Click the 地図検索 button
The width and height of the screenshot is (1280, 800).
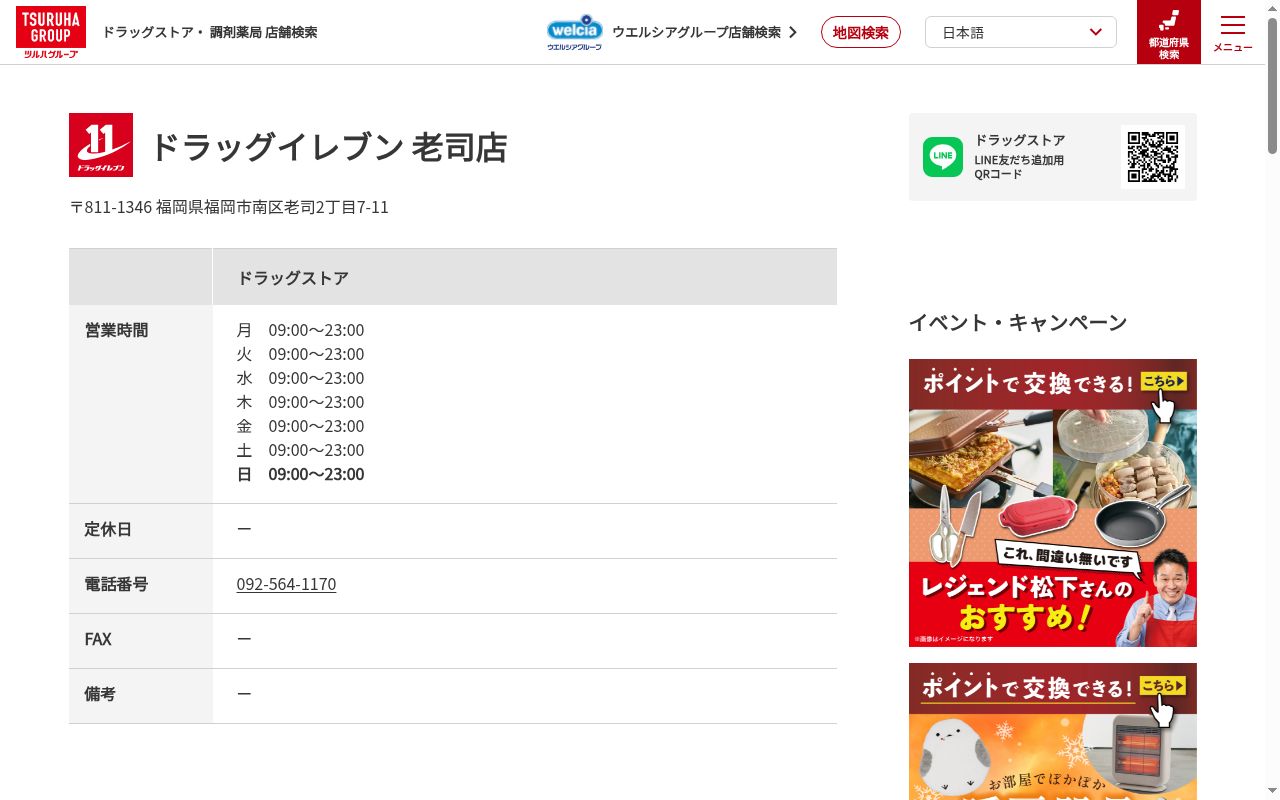point(861,32)
